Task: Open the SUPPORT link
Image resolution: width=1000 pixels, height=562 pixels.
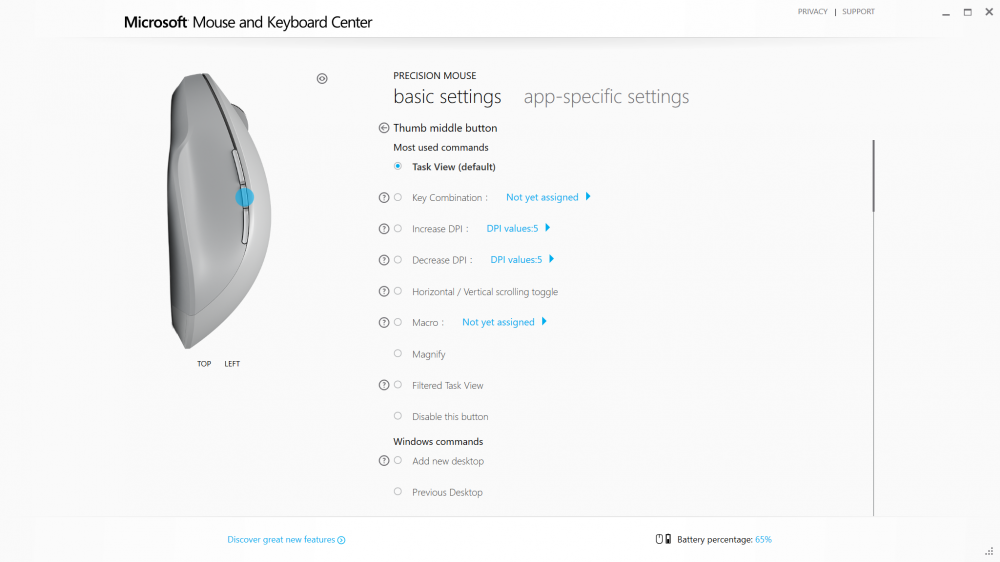Action: pos(858,11)
